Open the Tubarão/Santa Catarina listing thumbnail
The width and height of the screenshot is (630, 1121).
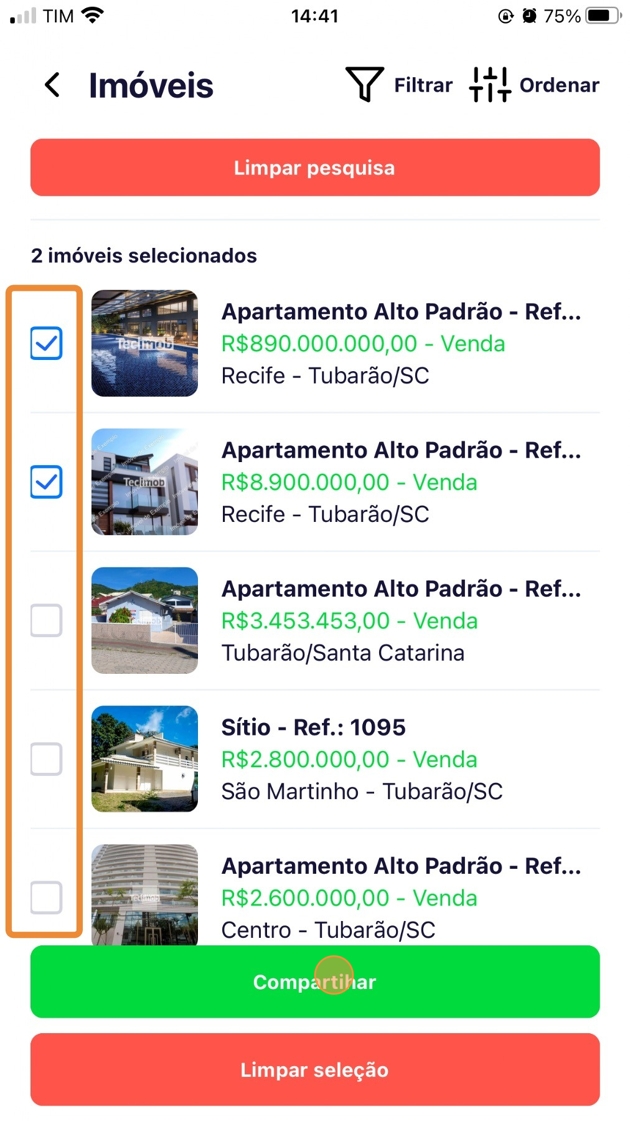145,620
